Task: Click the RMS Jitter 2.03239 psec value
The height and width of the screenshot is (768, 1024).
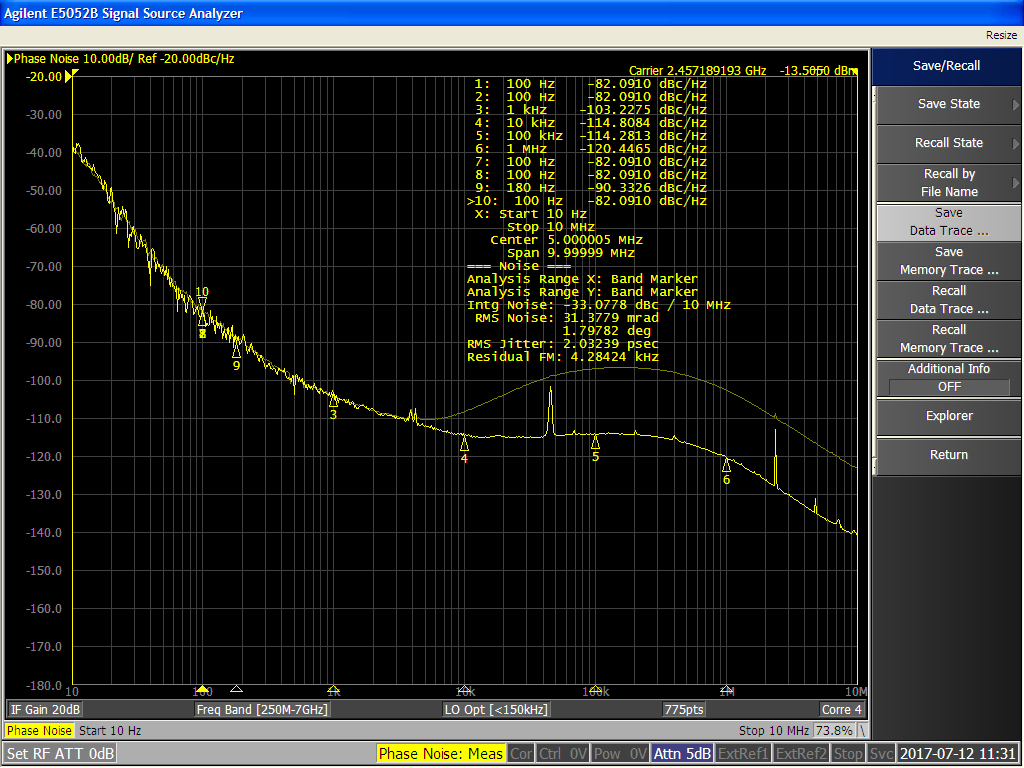Action: point(563,344)
